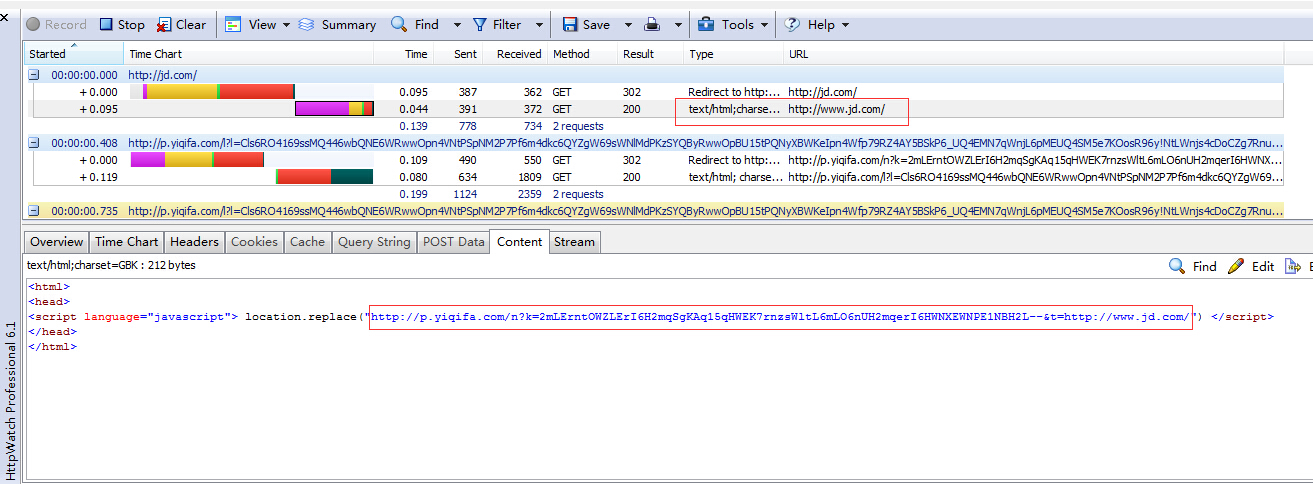
Task: Click the <script language="javascript"> tag text
Action: click(x=133, y=317)
